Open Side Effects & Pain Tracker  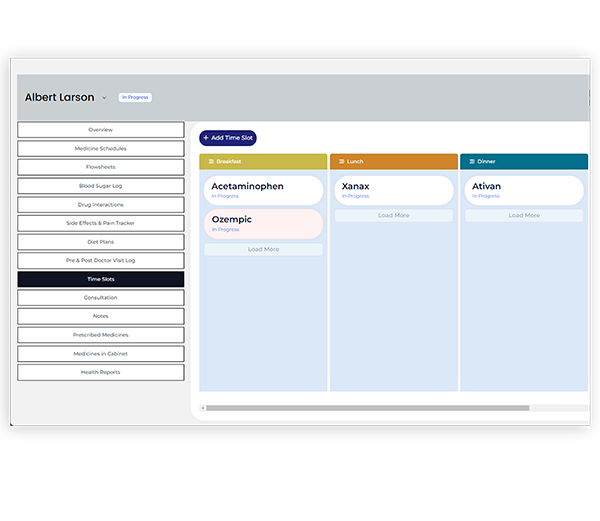coord(101,223)
